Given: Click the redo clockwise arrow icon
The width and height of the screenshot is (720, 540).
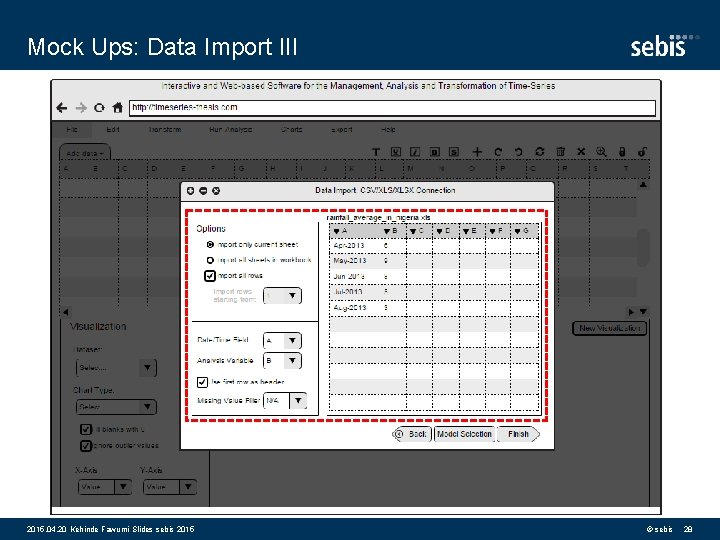Looking at the screenshot, I should pos(498,152).
